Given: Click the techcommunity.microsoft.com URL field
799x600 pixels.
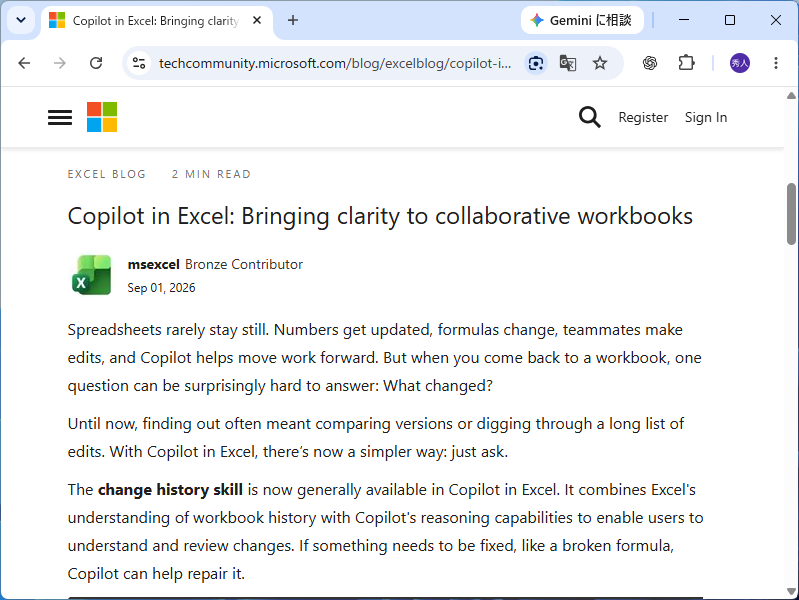Looking at the screenshot, I should (335, 63).
